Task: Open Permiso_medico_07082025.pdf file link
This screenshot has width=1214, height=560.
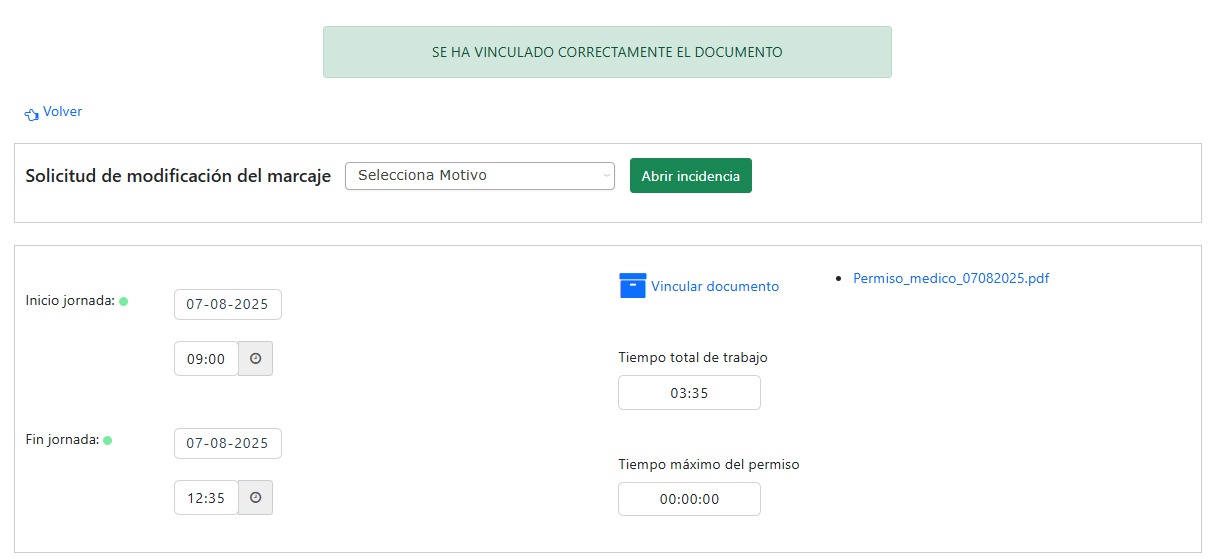Action: (951, 279)
